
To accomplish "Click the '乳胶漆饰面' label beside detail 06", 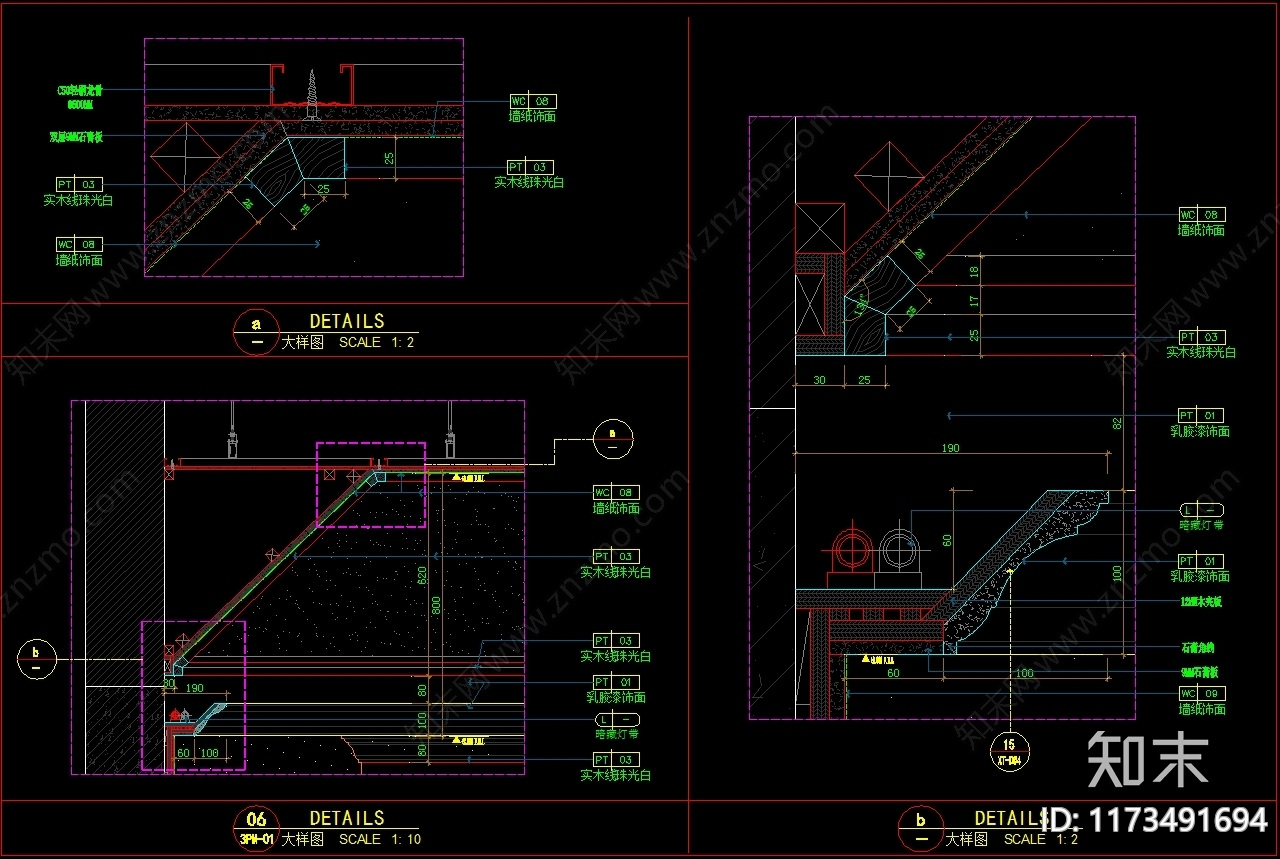I will point(616,697).
